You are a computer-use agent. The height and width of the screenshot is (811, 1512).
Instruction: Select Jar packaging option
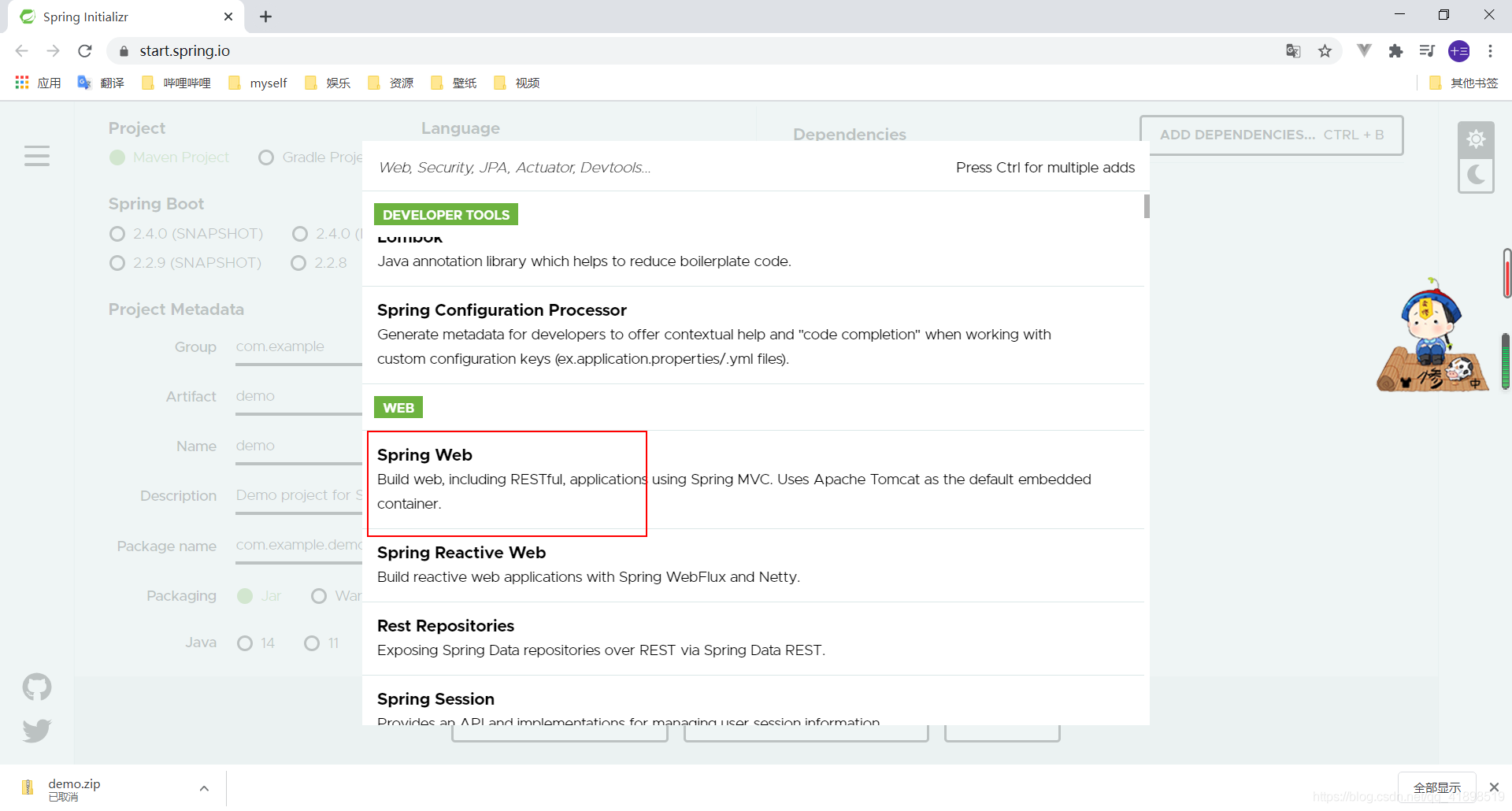click(245, 596)
